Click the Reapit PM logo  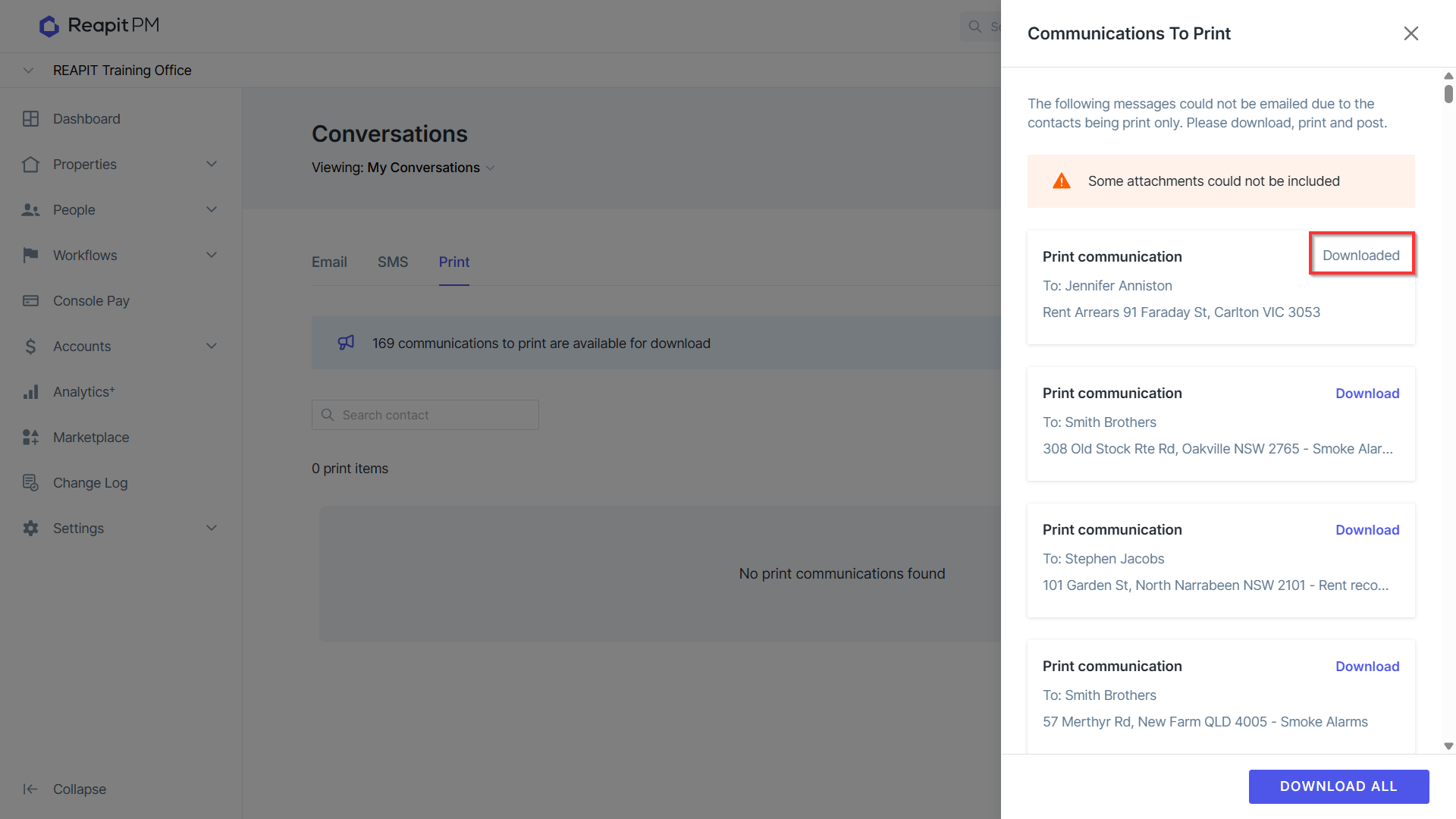coord(99,26)
